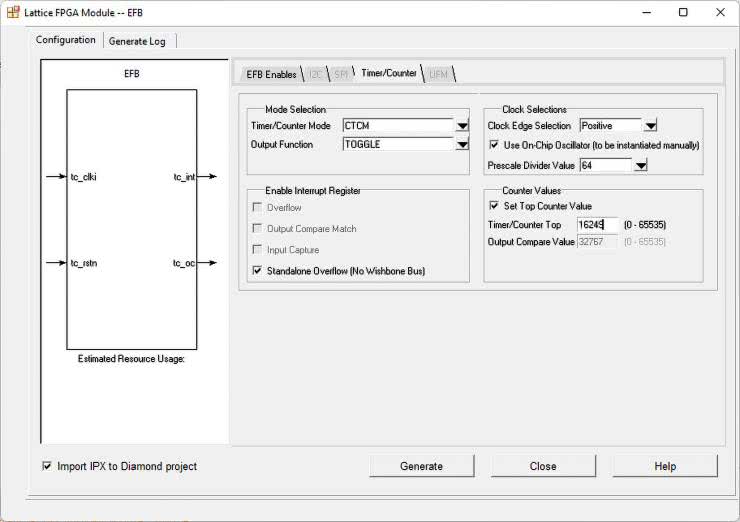Toggle Use On-Chip Oscillator checkbox

(494, 145)
